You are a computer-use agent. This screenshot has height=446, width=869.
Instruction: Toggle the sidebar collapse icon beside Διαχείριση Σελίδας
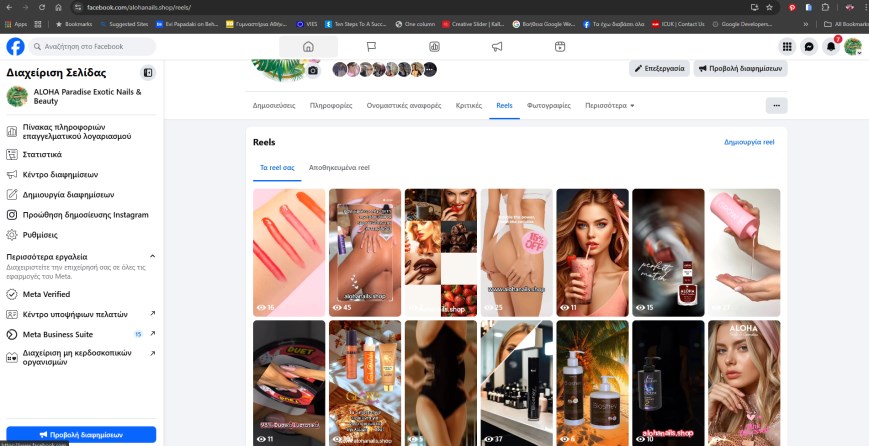point(148,73)
